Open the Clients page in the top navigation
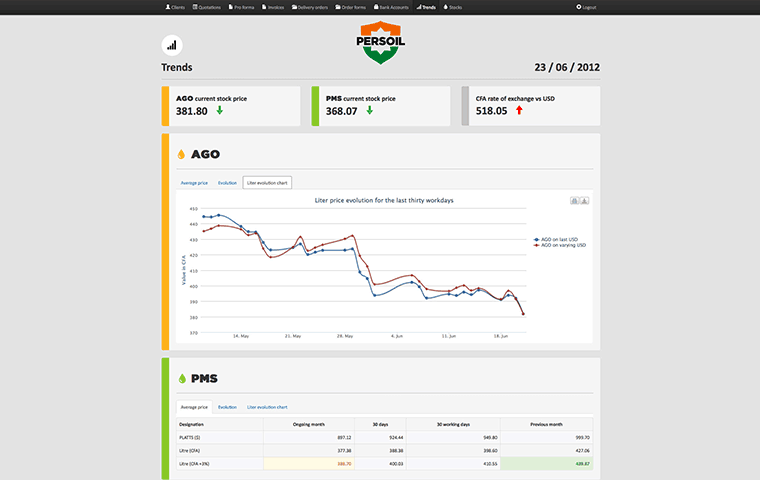The width and height of the screenshot is (760, 480). click(175, 7)
